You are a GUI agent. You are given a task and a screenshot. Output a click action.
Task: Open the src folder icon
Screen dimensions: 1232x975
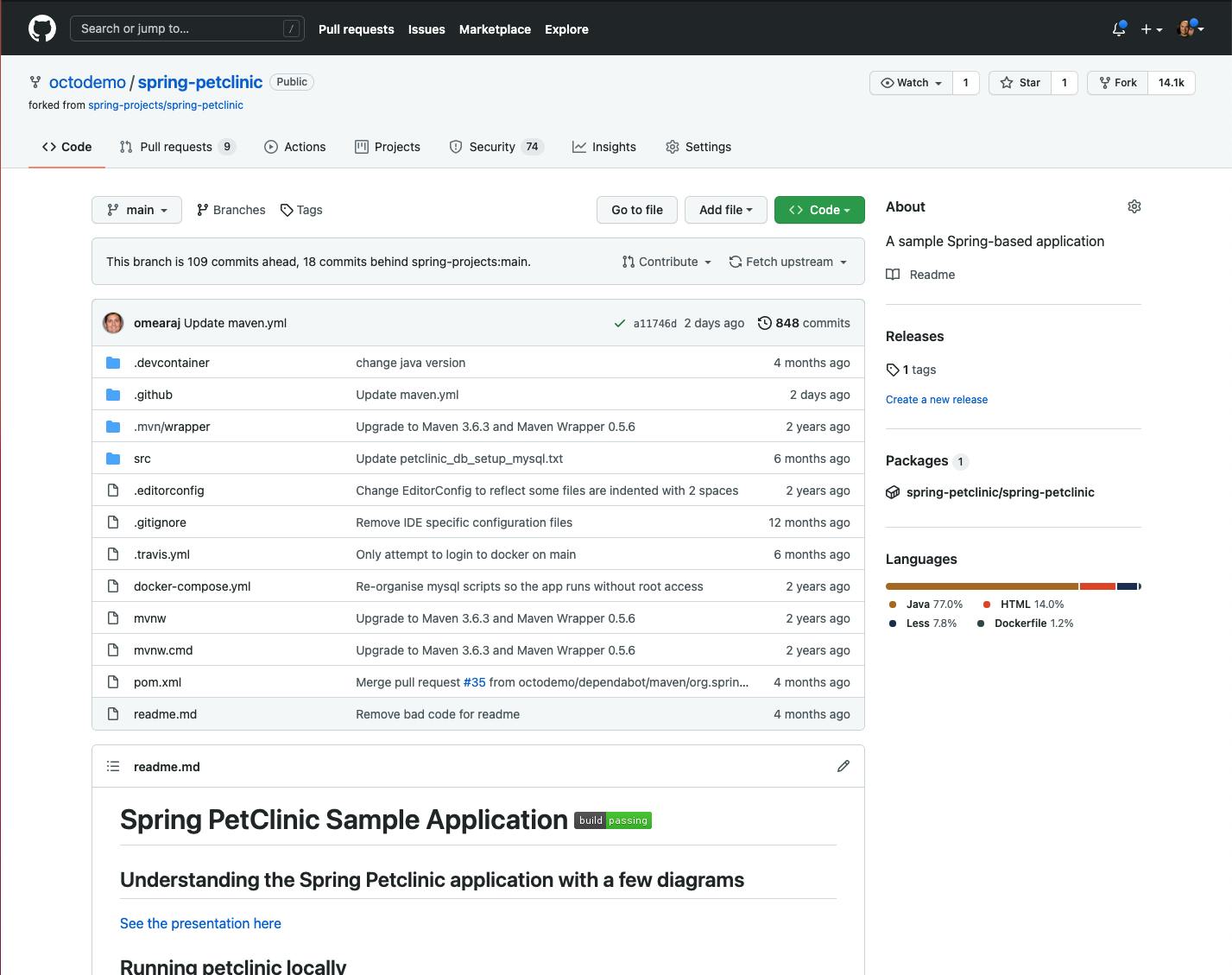pyautogui.click(x=113, y=458)
